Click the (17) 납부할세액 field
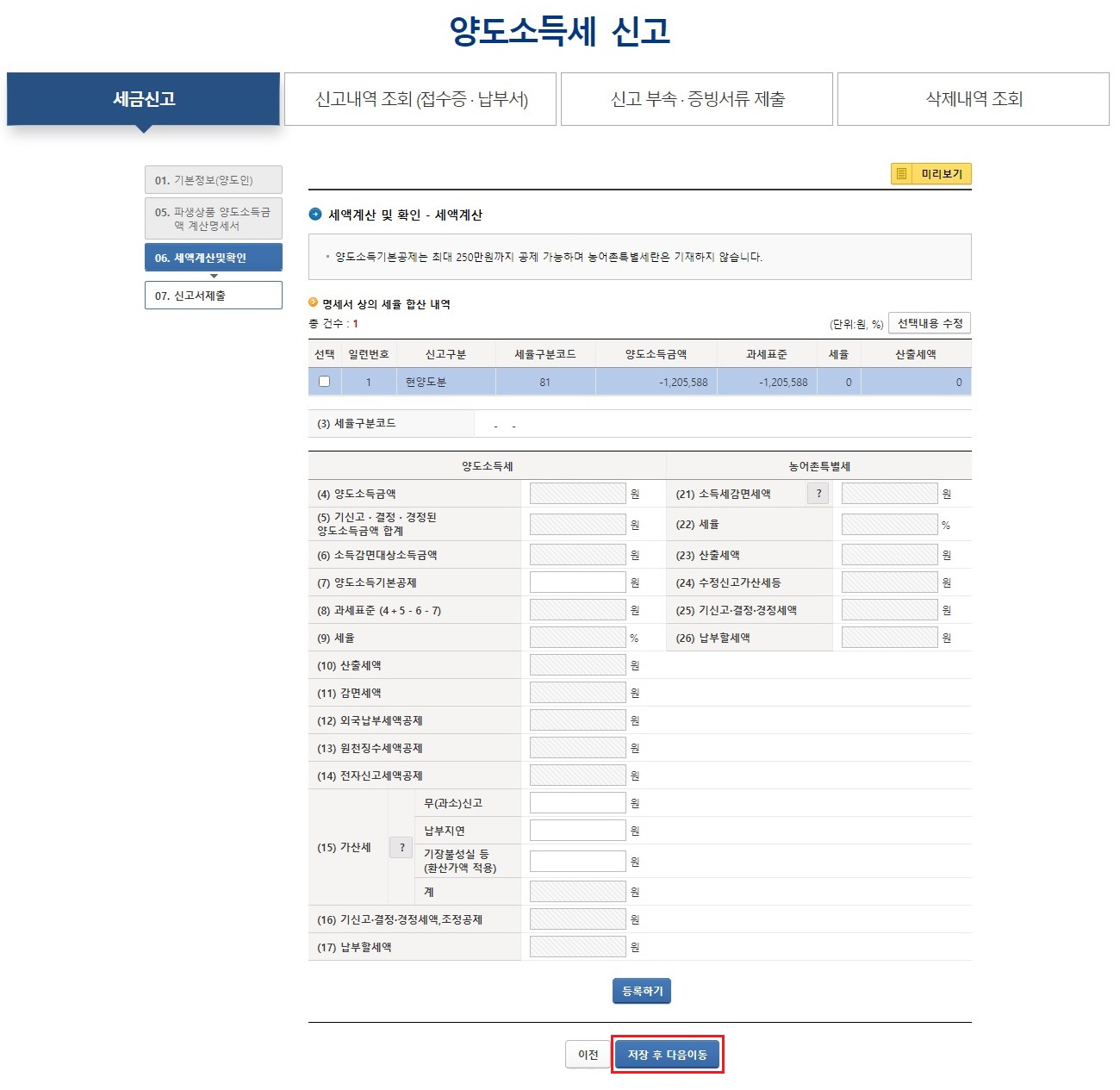1120x1090 pixels. tap(578, 947)
